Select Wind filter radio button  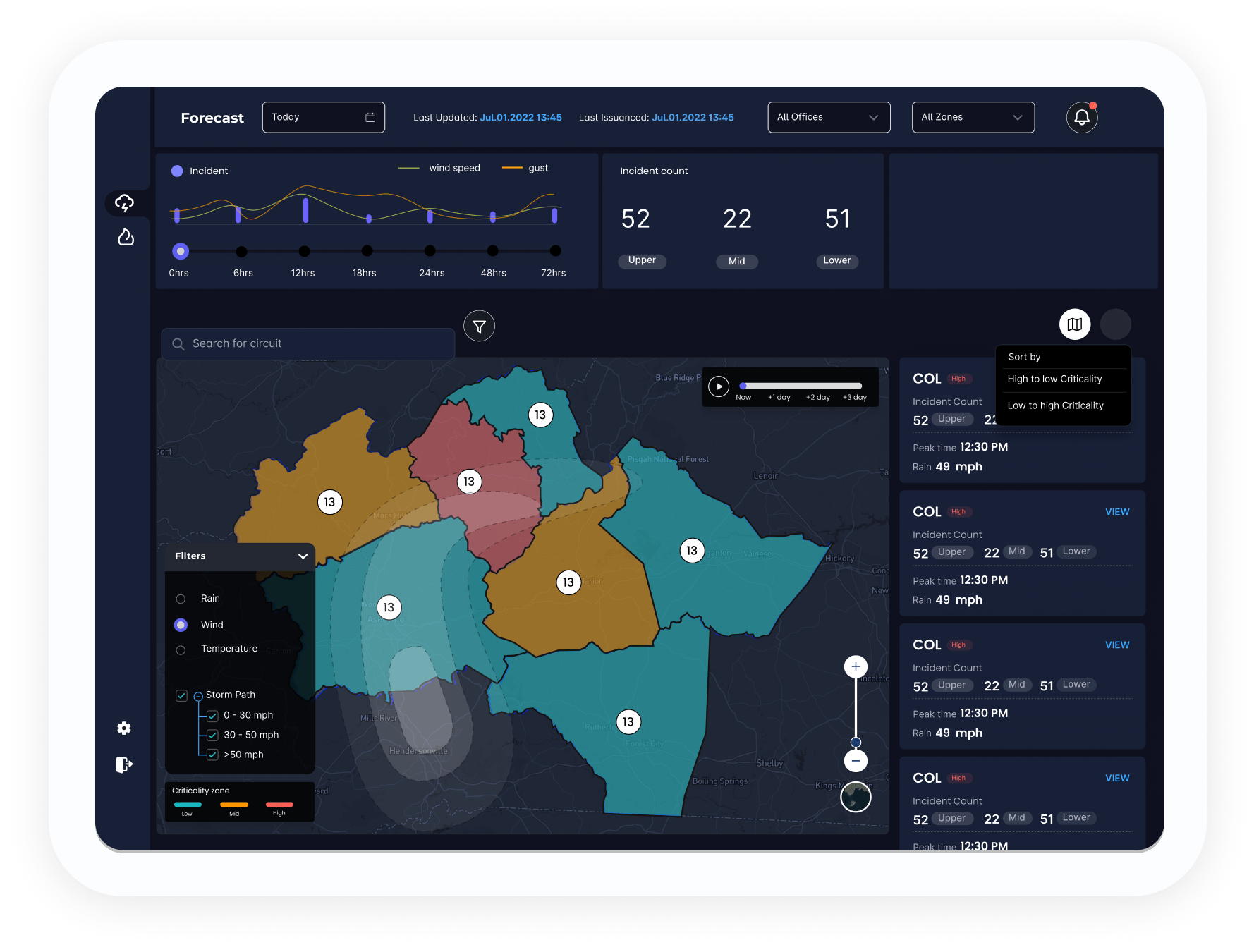point(181,625)
